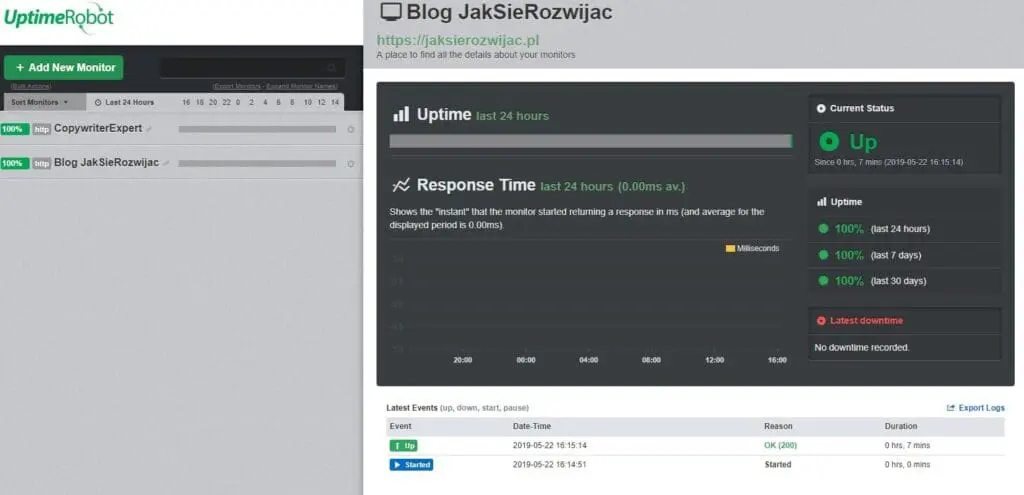The height and width of the screenshot is (495, 1024).
Task: Click the Uptime bar chart icon
Action: click(x=401, y=114)
